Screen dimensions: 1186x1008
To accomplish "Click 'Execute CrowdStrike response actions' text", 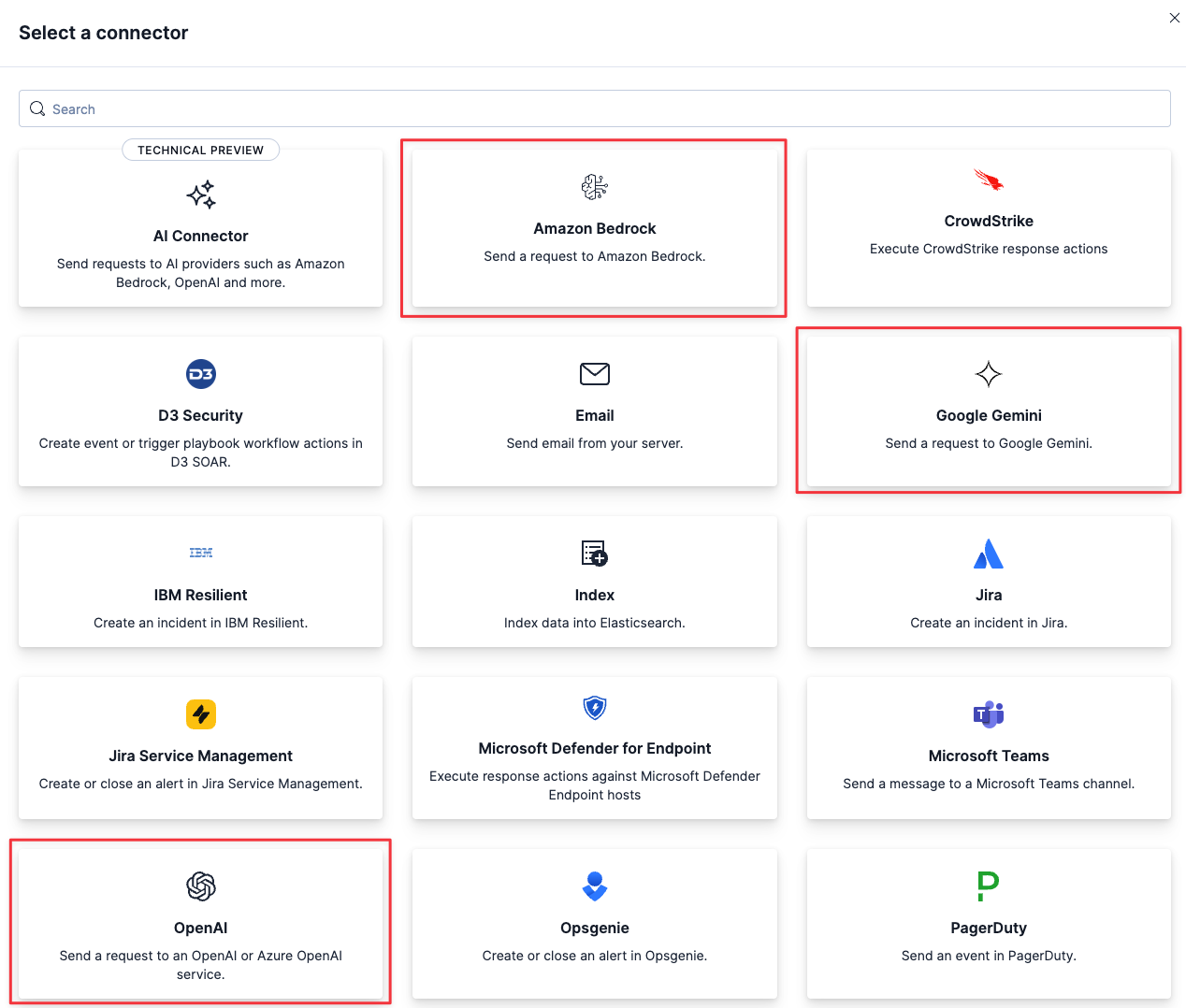I will tap(989, 249).
